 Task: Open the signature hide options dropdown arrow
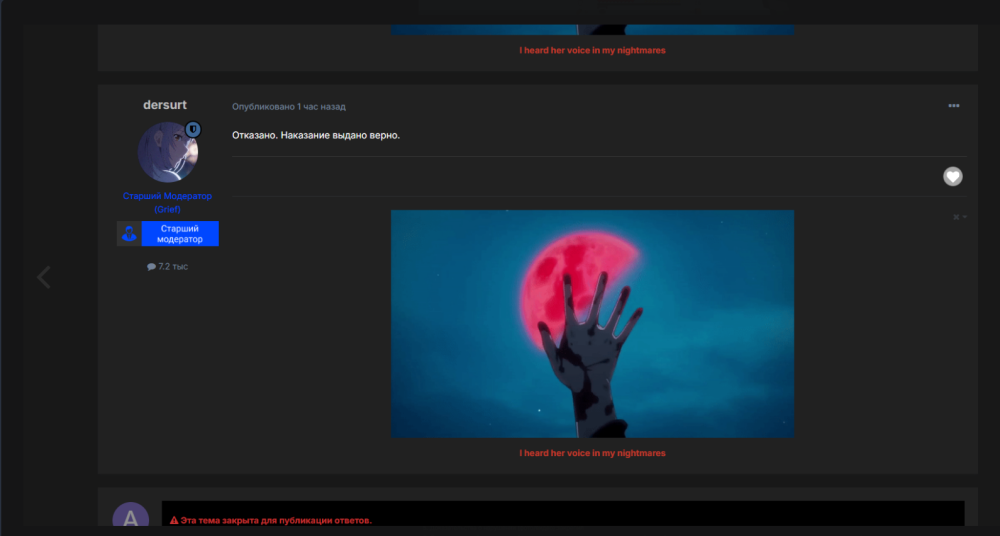coord(964,217)
